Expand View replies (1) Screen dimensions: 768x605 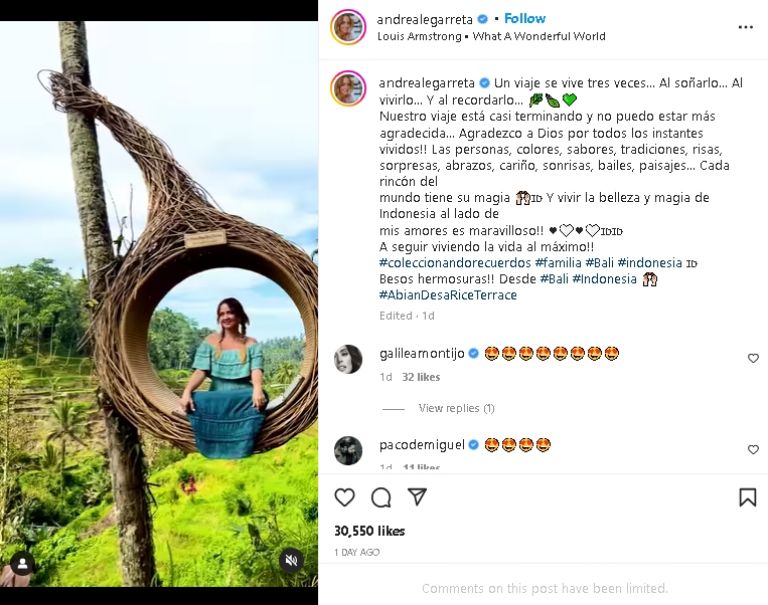coord(456,408)
